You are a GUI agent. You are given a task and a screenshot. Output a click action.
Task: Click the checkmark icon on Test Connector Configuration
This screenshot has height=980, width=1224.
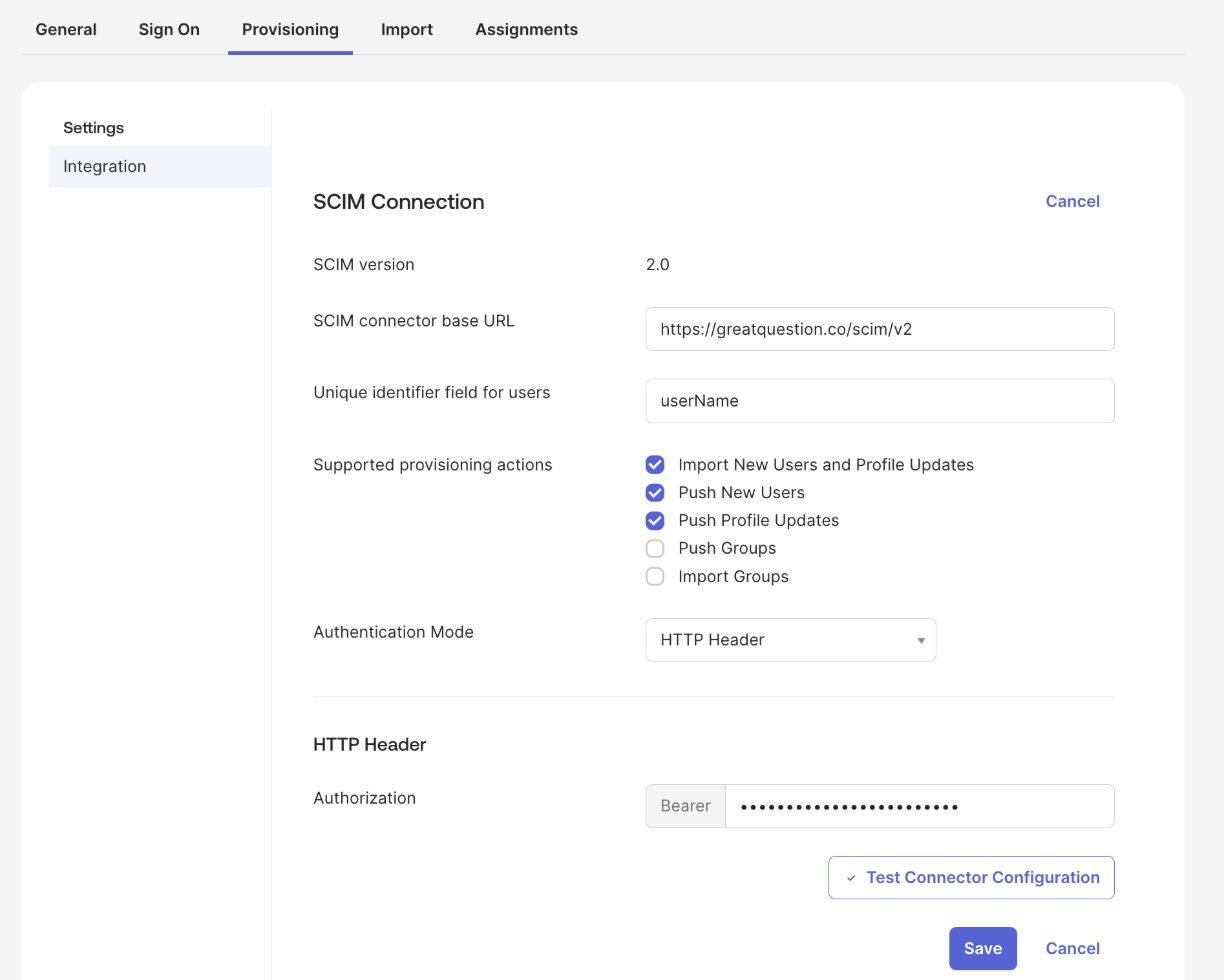pyautogui.click(x=851, y=878)
